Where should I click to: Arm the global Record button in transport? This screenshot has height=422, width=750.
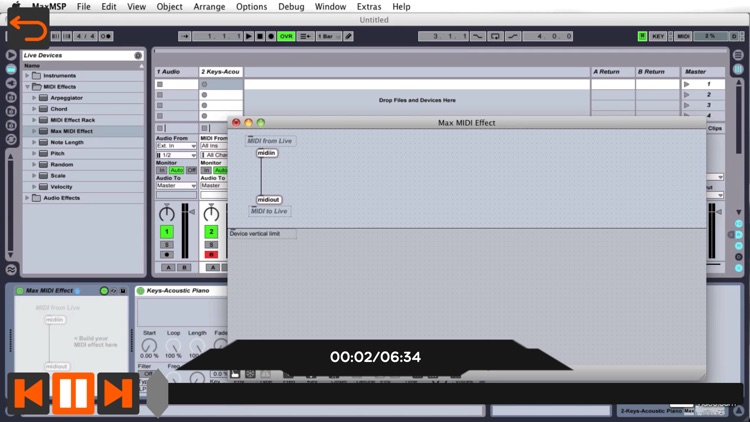click(271, 36)
